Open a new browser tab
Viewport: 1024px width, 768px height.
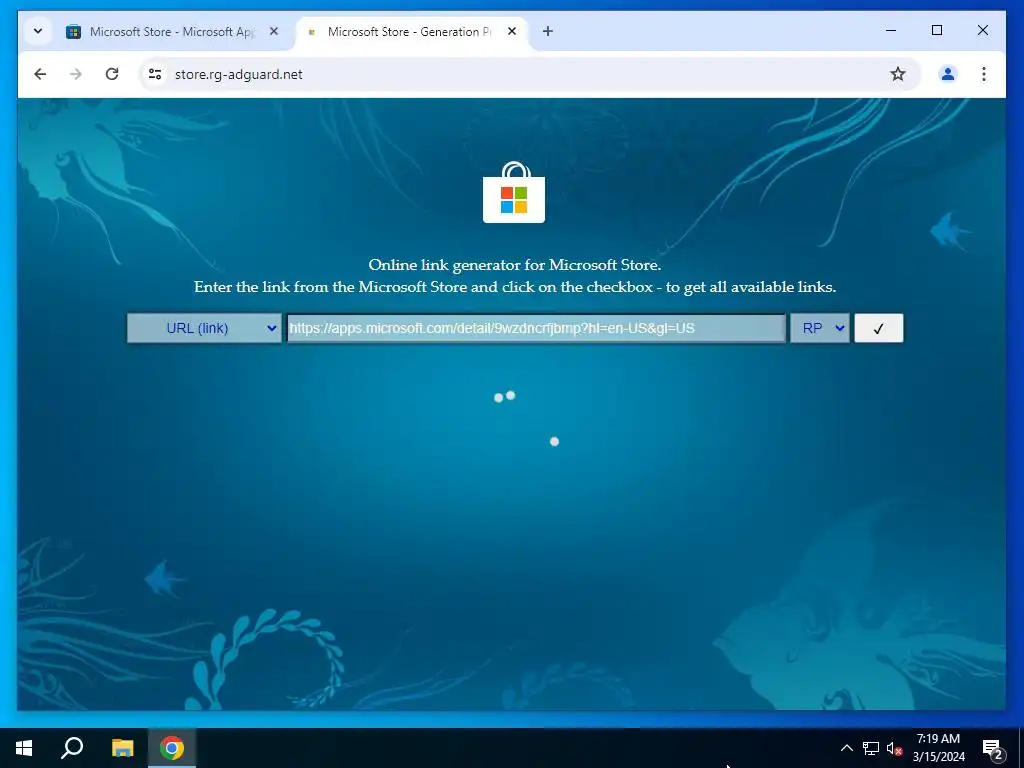click(548, 31)
